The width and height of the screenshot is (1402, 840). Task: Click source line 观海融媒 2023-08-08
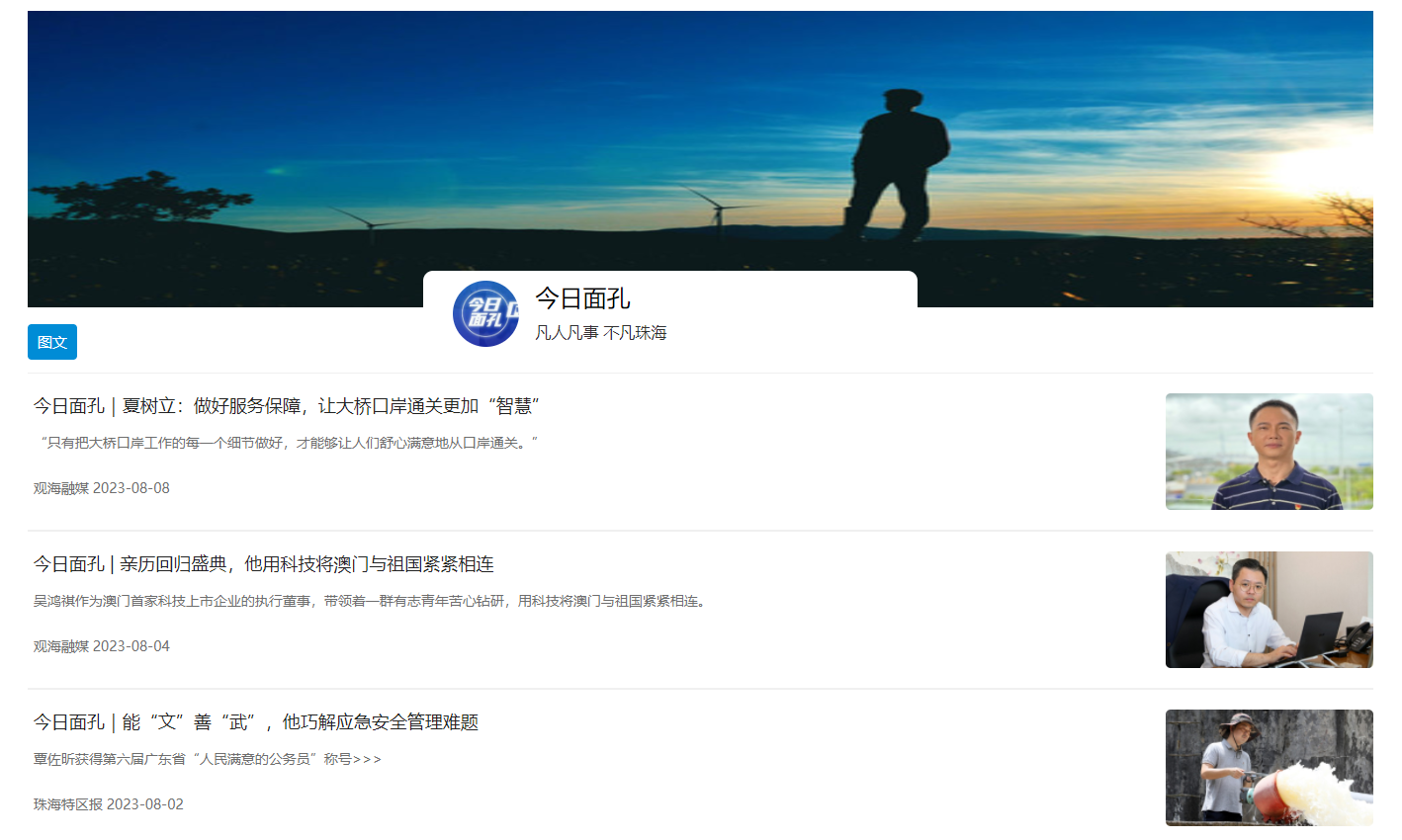pos(102,488)
